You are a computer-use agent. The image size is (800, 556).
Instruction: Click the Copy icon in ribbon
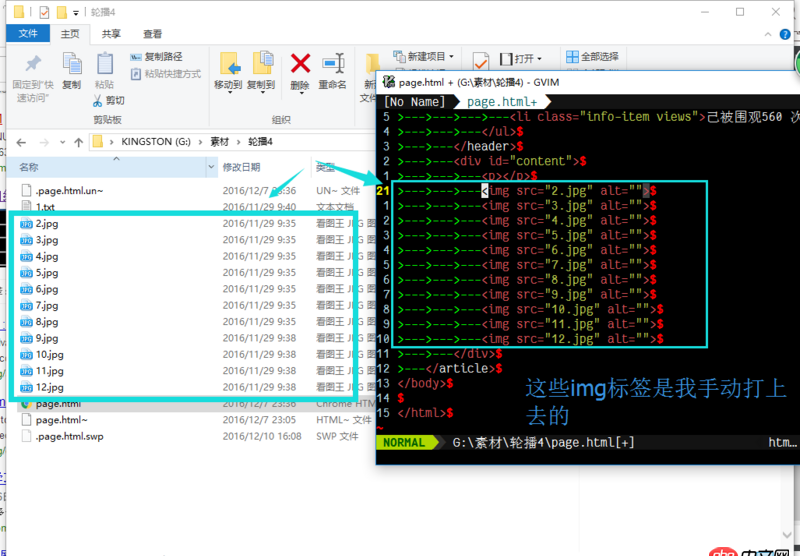72,64
